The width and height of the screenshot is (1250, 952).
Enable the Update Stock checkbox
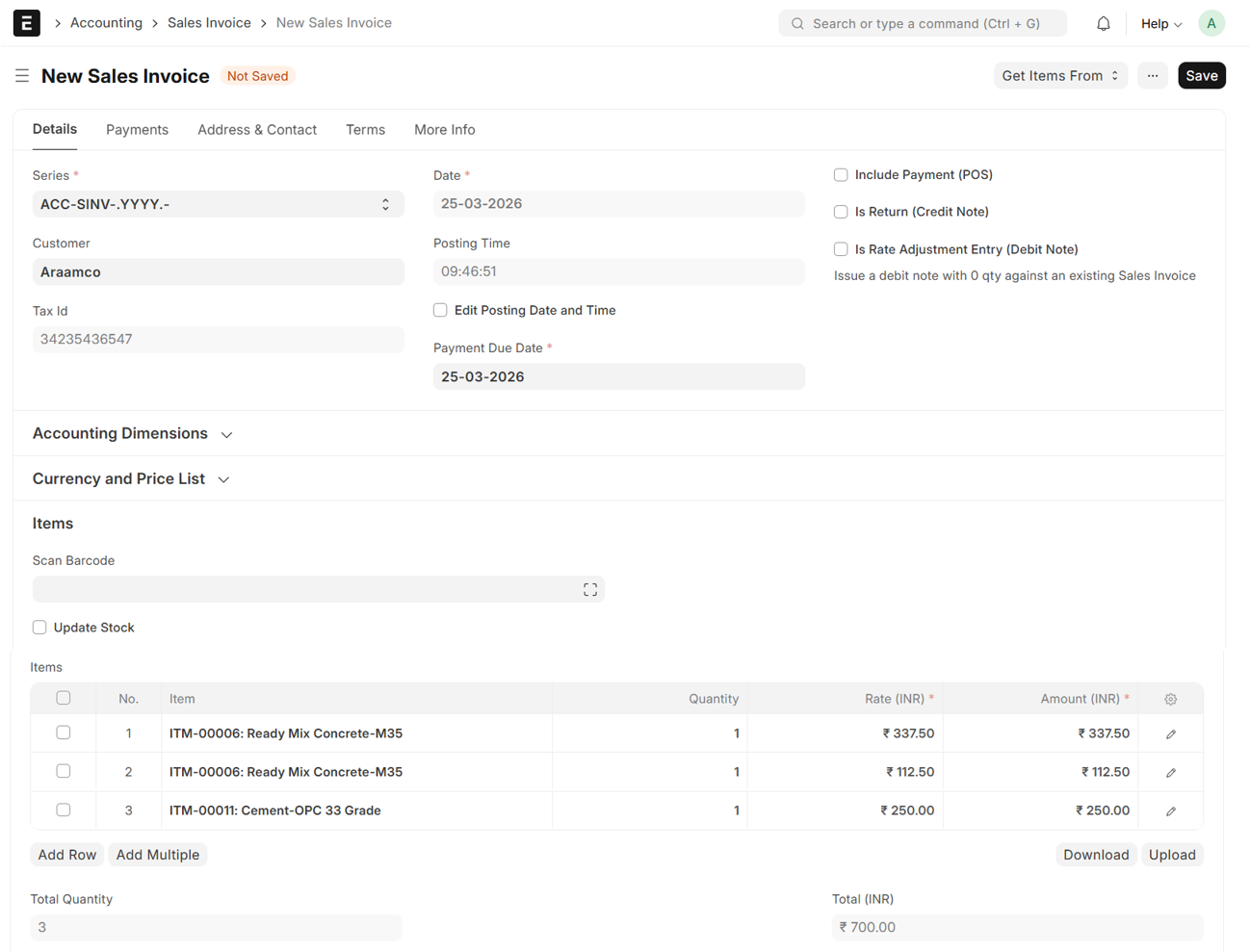[x=39, y=628]
